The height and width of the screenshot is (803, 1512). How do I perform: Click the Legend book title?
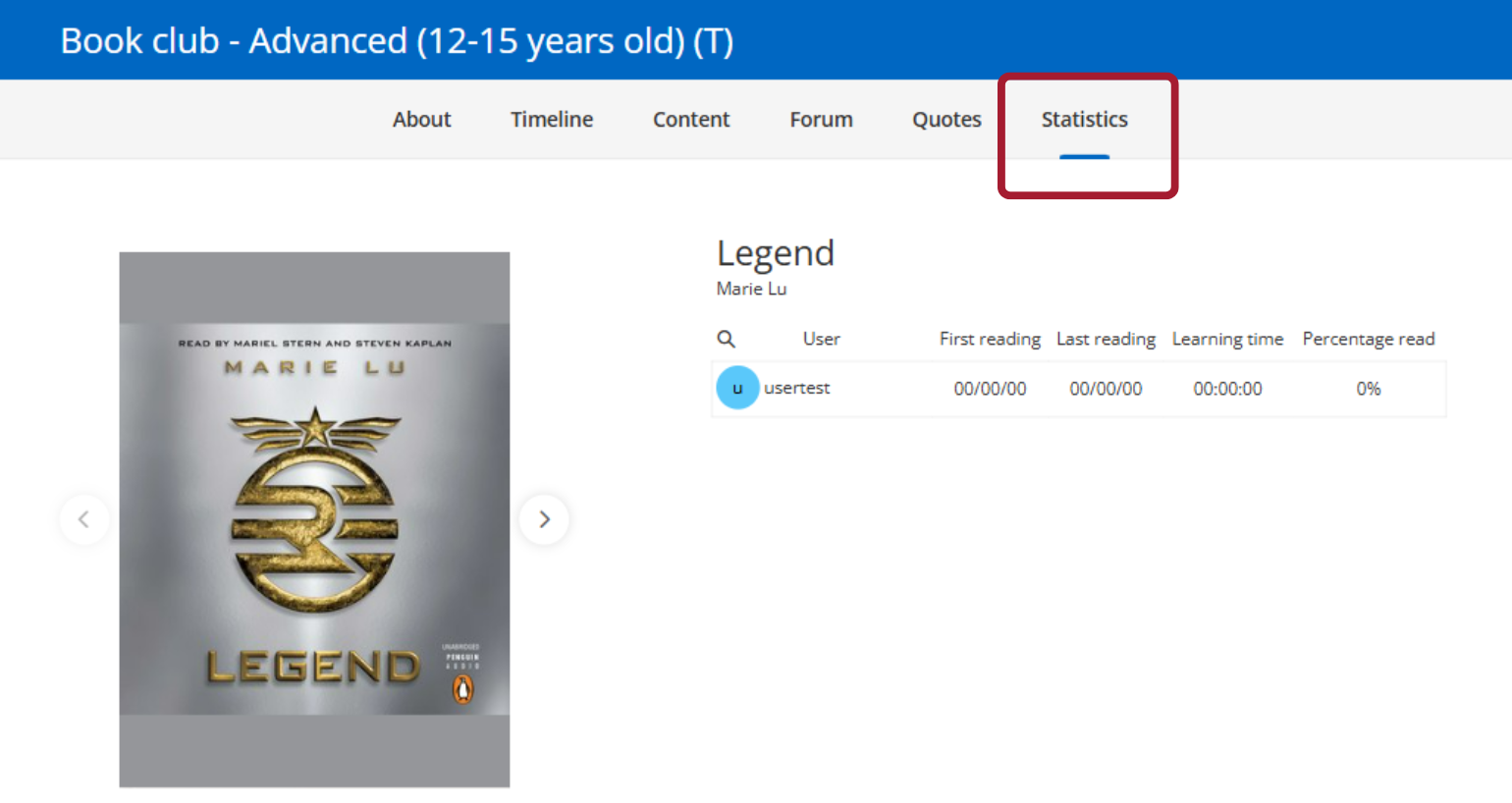click(x=776, y=253)
